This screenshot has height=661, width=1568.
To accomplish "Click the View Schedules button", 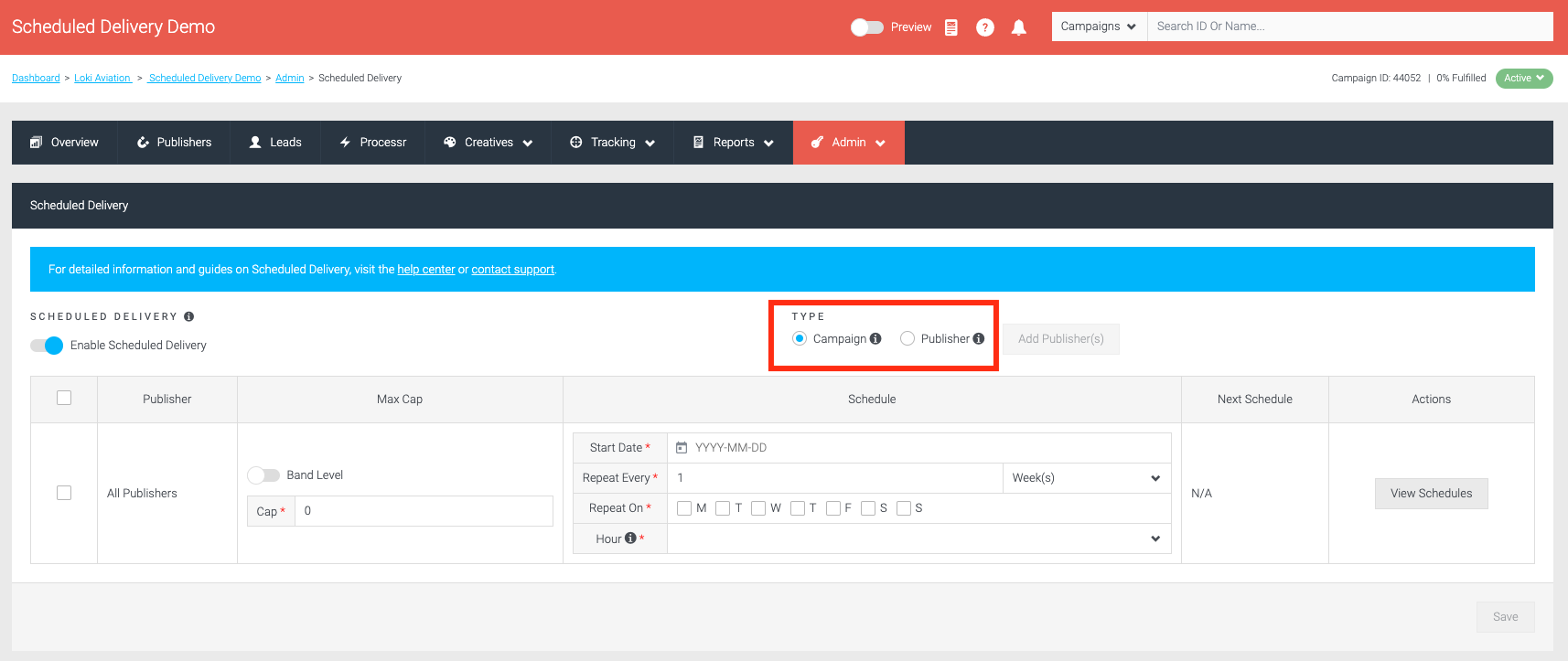I will coord(1431,494).
